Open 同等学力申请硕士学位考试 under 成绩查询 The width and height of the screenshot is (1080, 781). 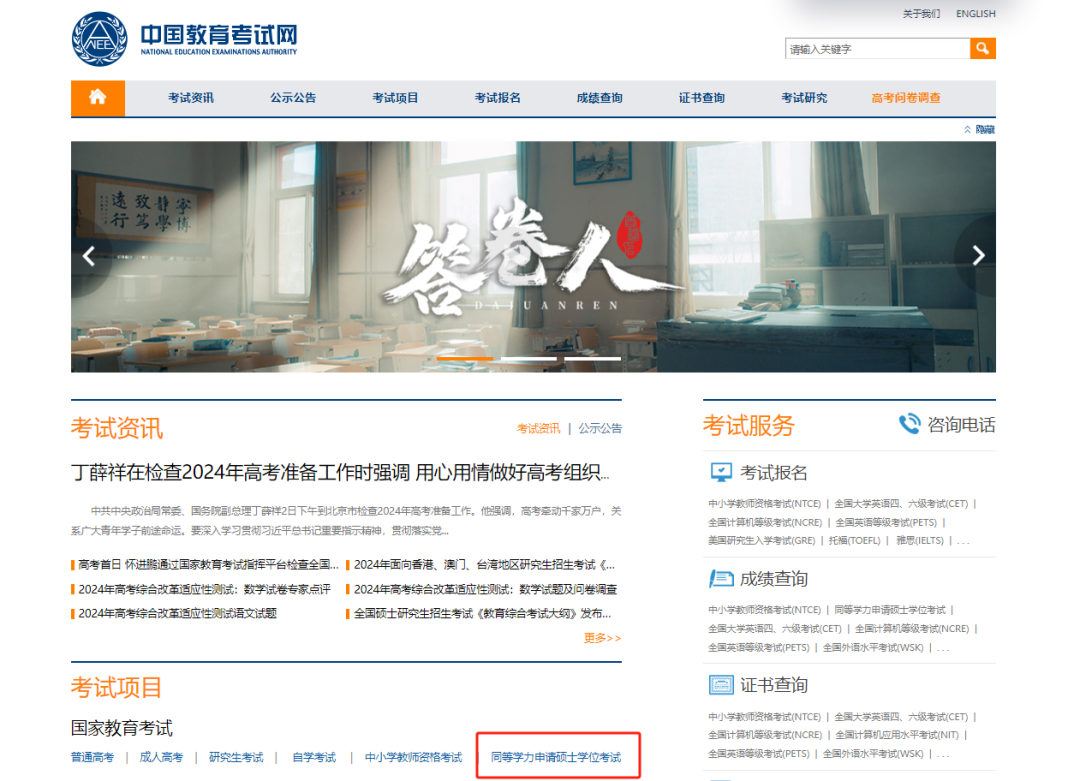click(890, 610)
